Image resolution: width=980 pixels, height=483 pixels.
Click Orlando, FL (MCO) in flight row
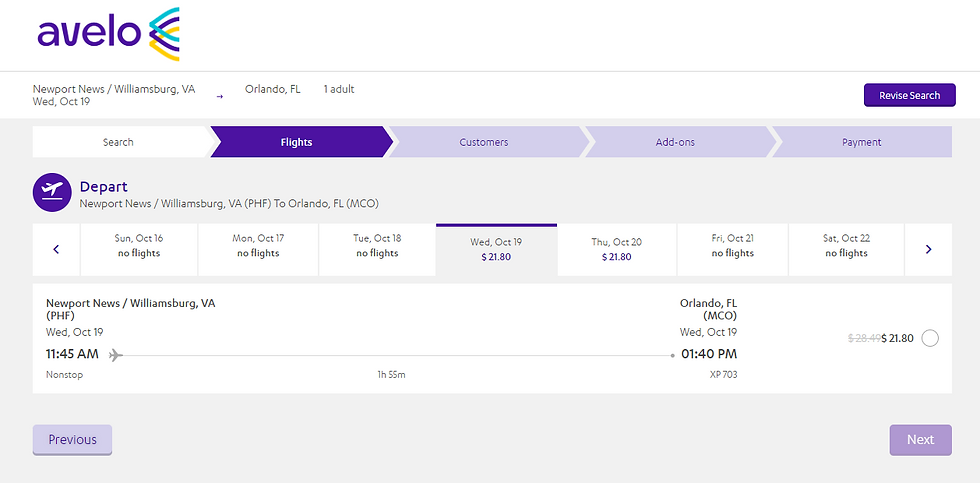tap(709, 309)
